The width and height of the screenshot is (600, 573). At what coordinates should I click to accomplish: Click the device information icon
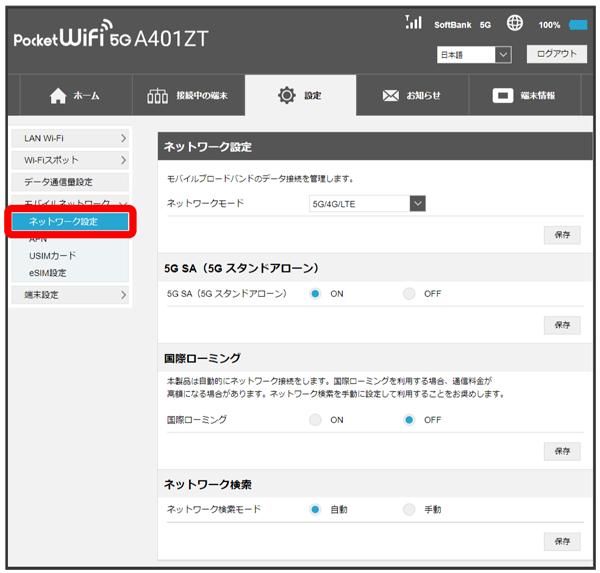[x=502, y=96]
